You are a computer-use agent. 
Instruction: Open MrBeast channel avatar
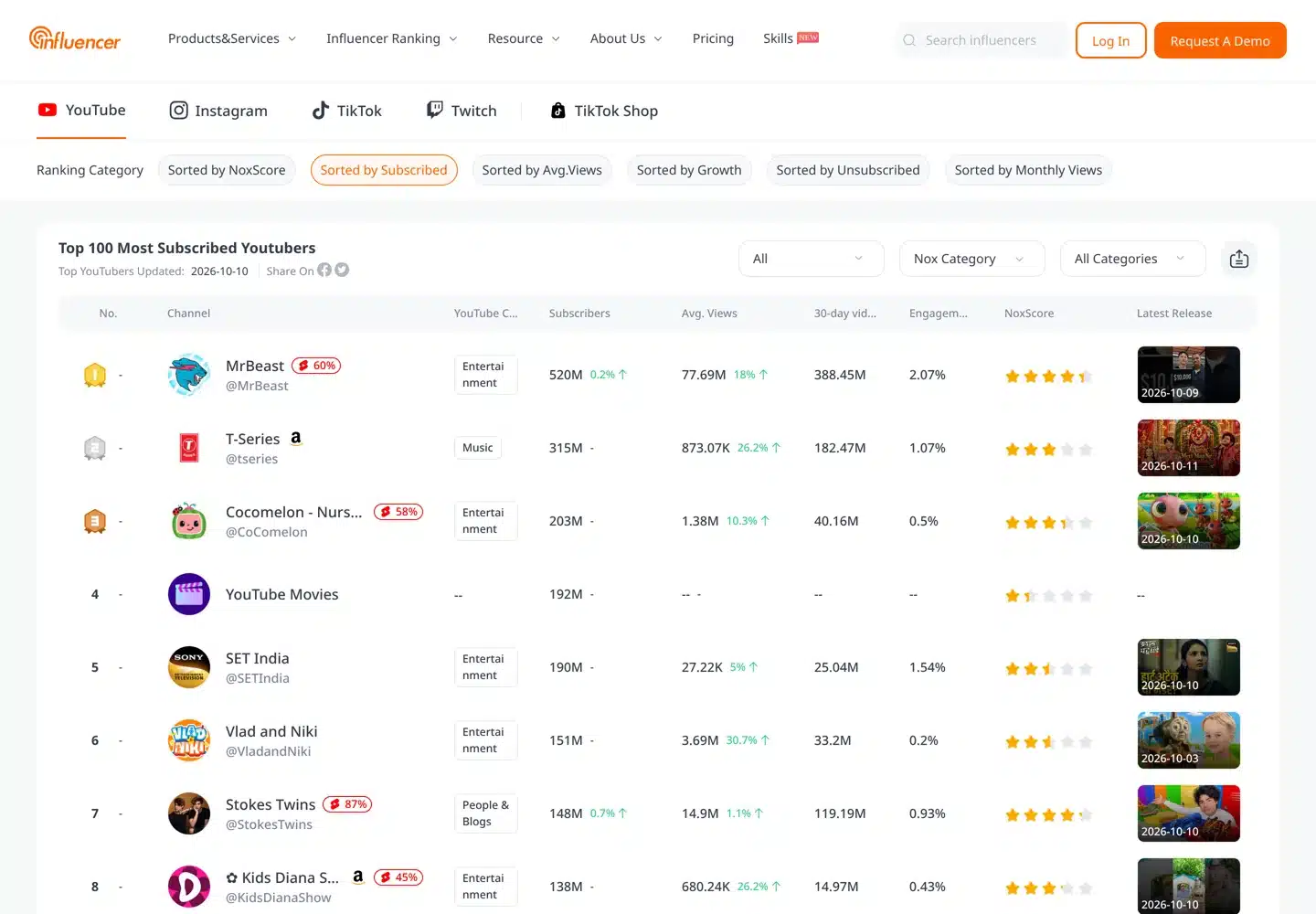[189, 375]
